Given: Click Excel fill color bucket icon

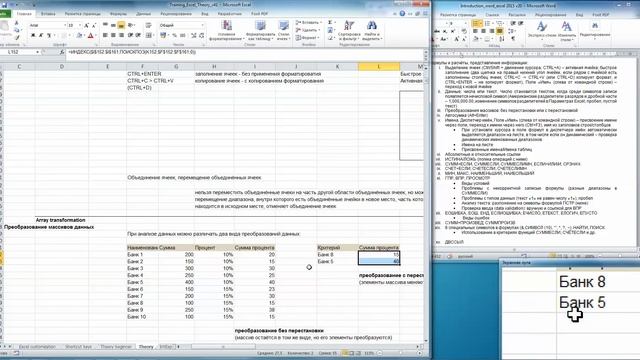Looking at the screenshot, I should (80, 36).
